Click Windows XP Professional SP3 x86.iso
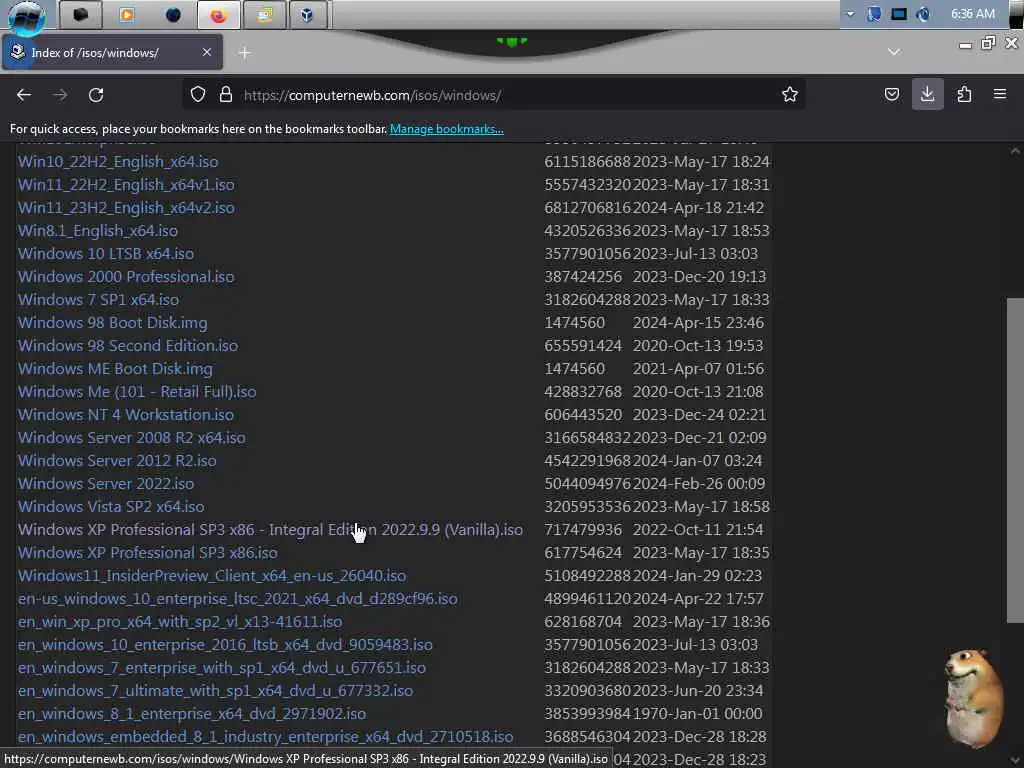Viewport: 1024px width, 768px height. pyautogui.click(x=148, y=552)
